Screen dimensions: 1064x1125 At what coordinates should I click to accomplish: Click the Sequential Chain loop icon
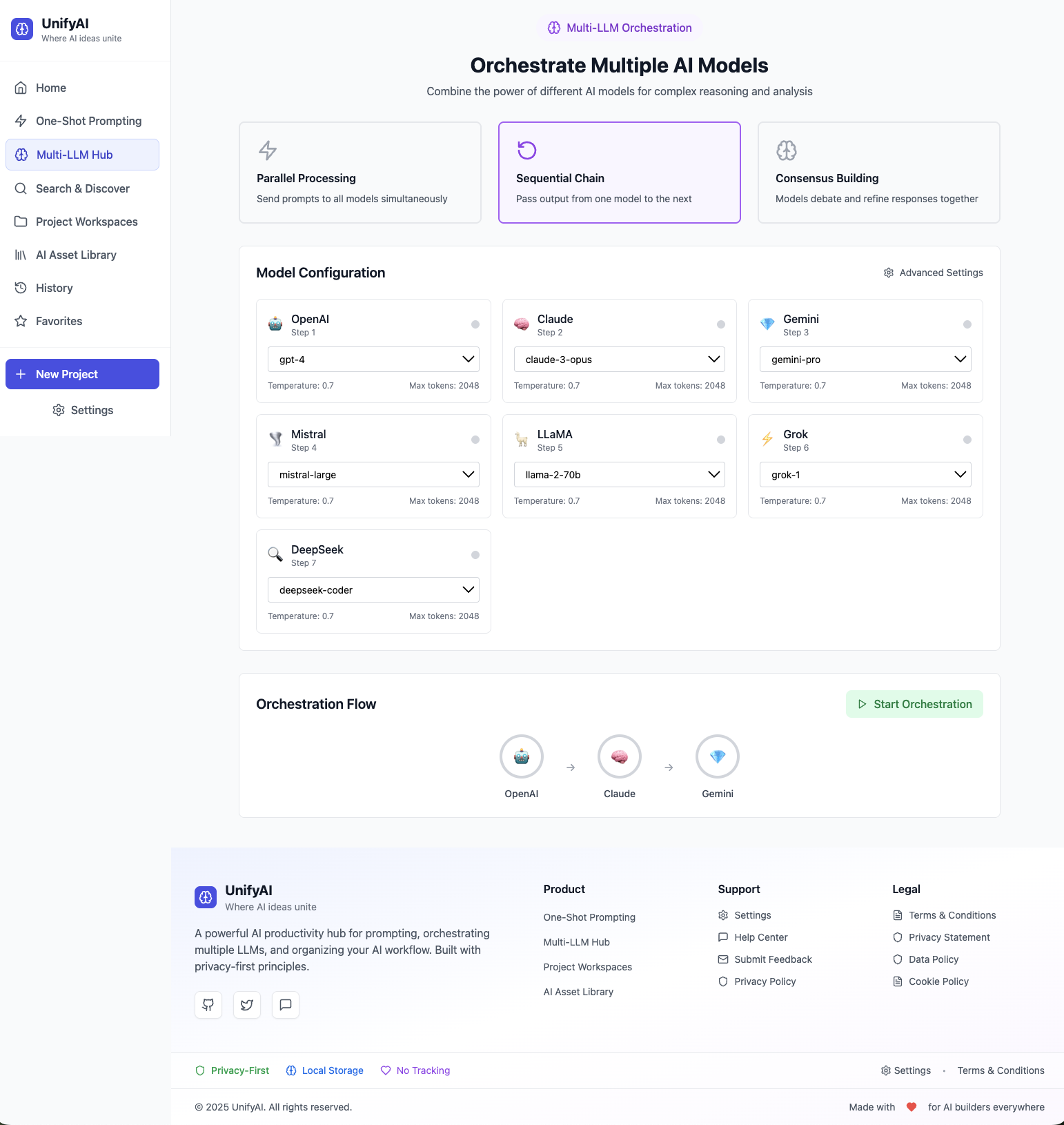526,150
